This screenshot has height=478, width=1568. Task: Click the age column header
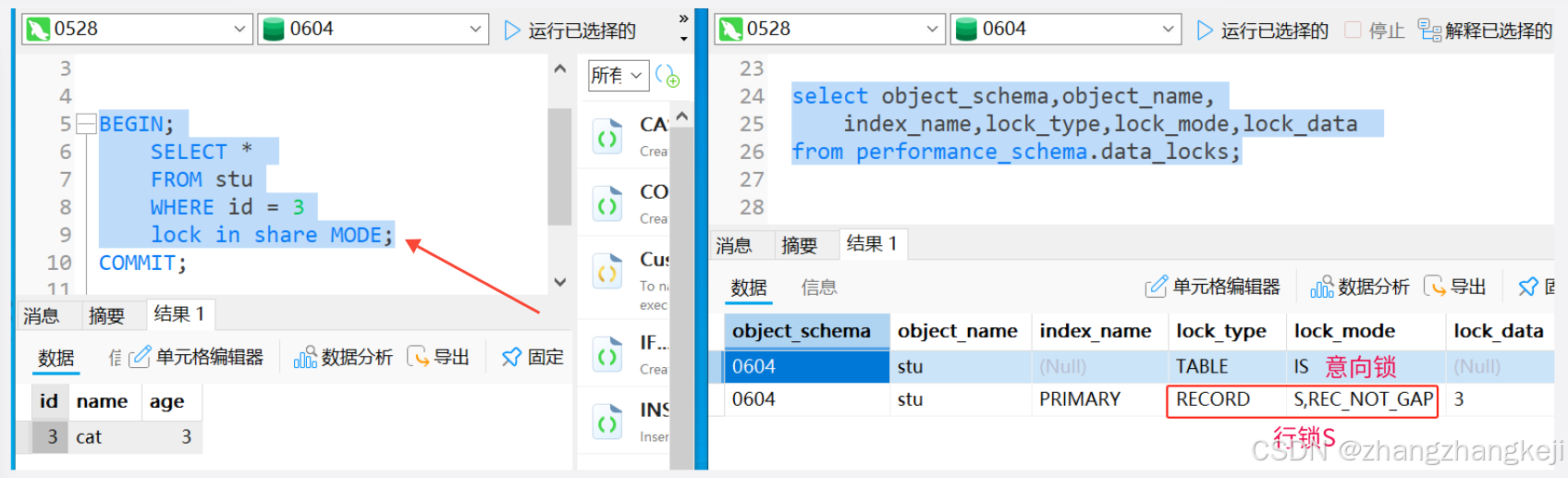pyautogui.click(x=171, y=401)
